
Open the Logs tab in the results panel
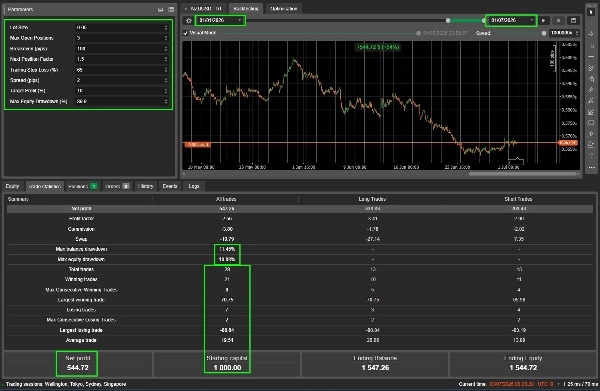coord(194,186)
